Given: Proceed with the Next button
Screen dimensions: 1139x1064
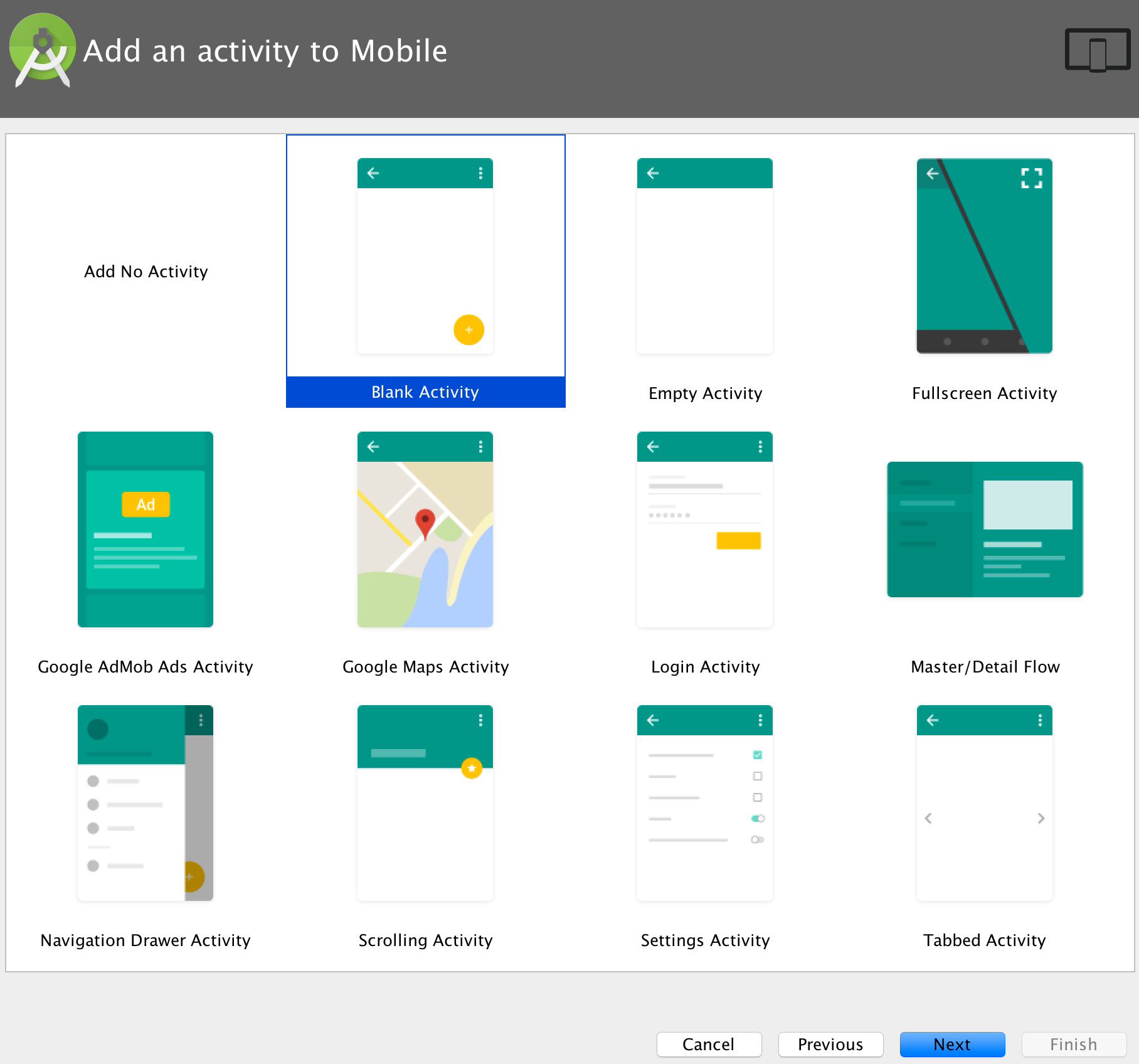Looking at the screenshot, I should pyautogui.click(x=952, y=1045).
